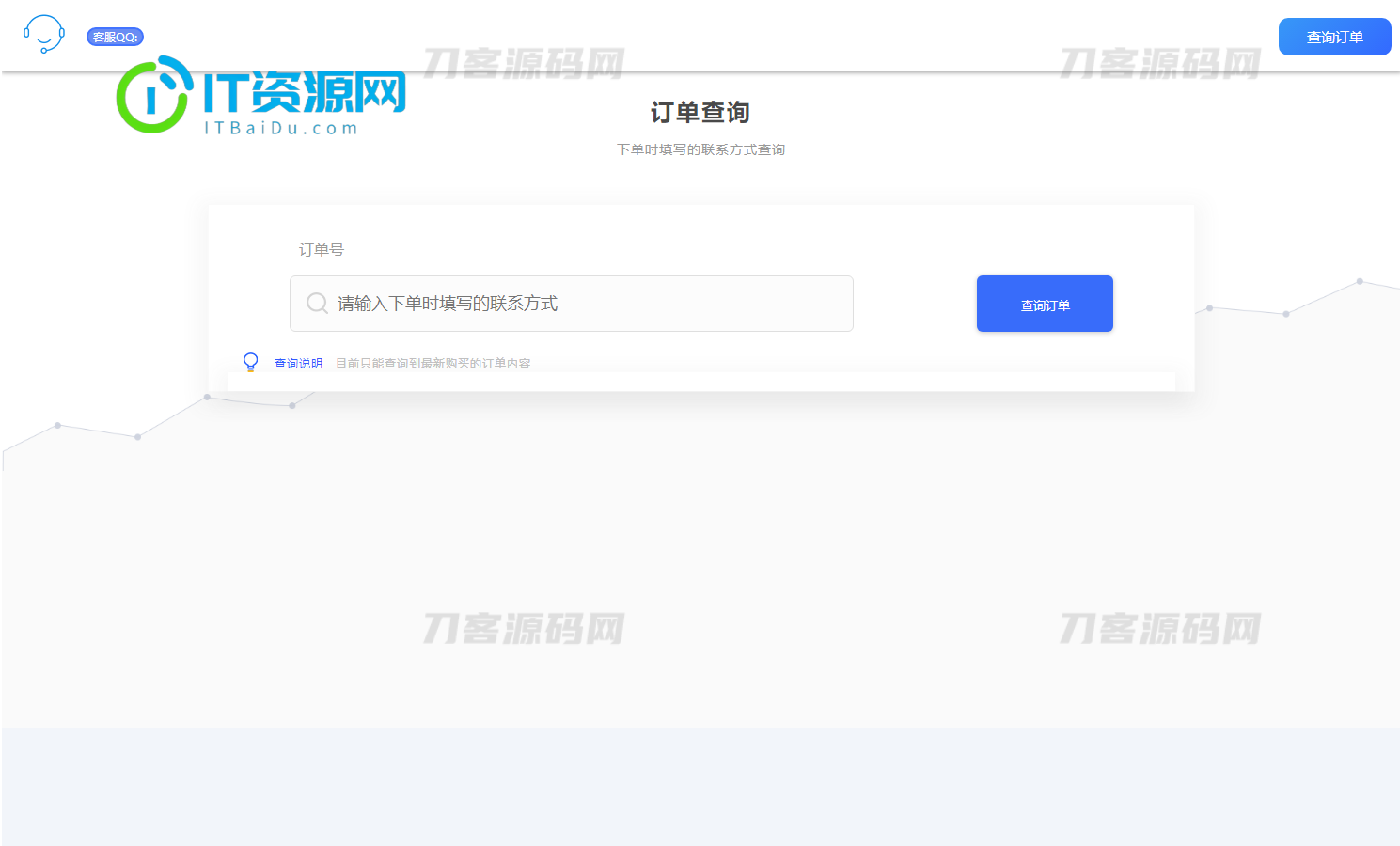
Task: Click the 查询订单 button in top header
Action: (1334, 37)
